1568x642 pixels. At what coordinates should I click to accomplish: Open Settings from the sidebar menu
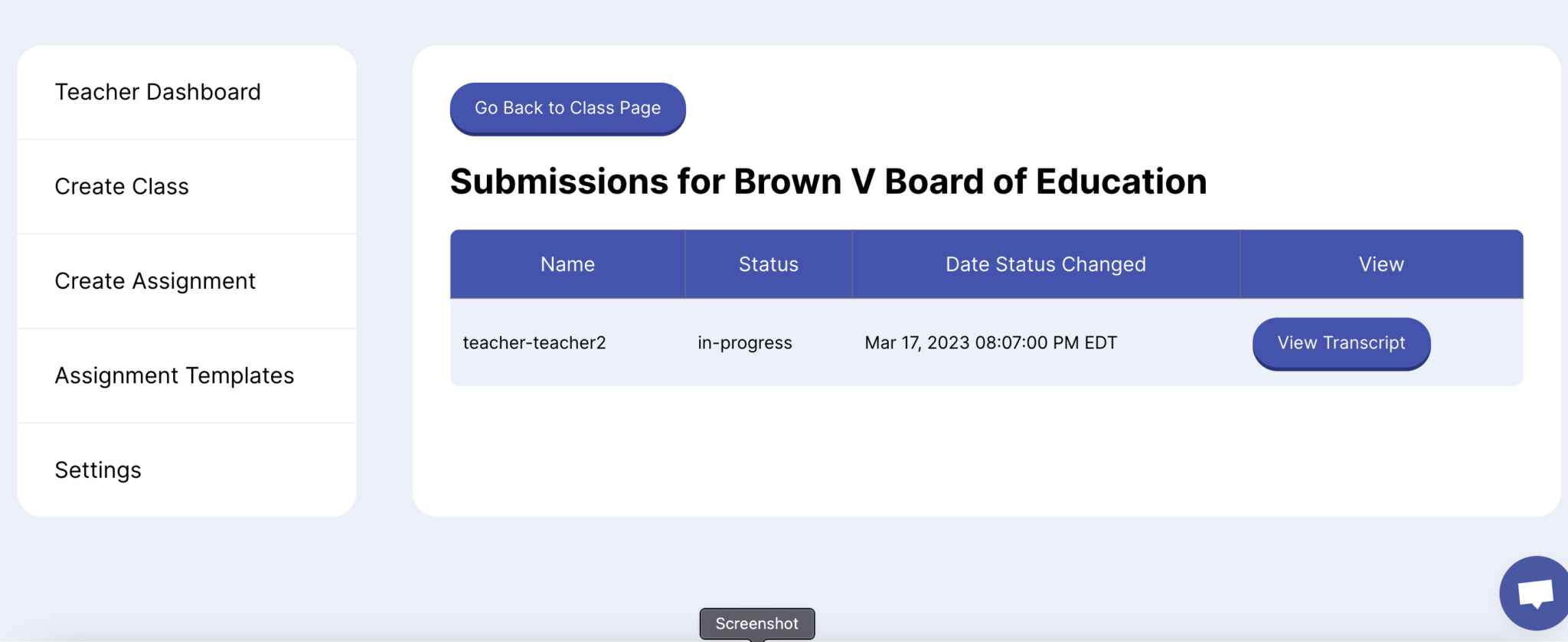(98, 470)
